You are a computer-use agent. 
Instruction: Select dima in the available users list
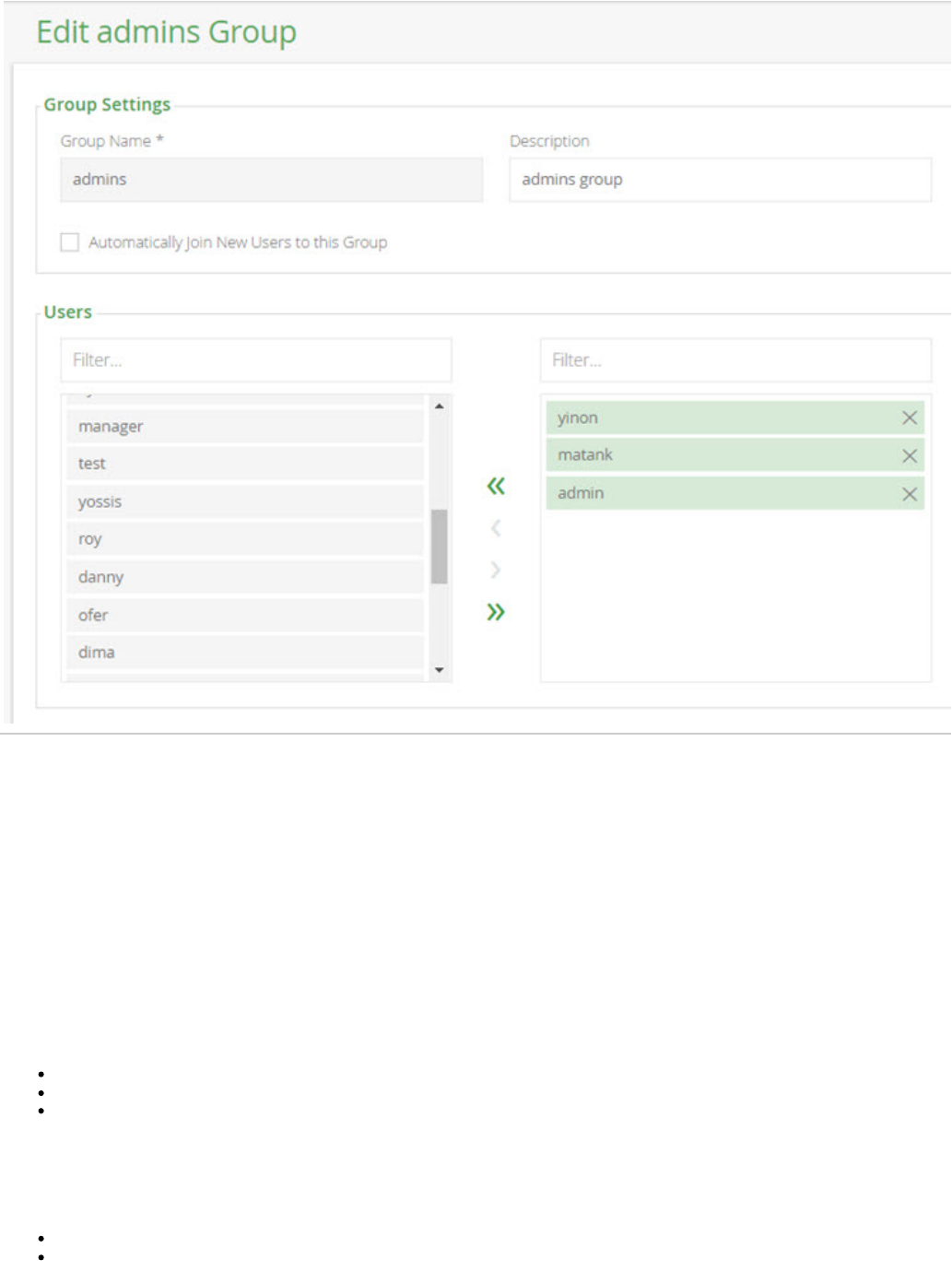coord(244,653)
